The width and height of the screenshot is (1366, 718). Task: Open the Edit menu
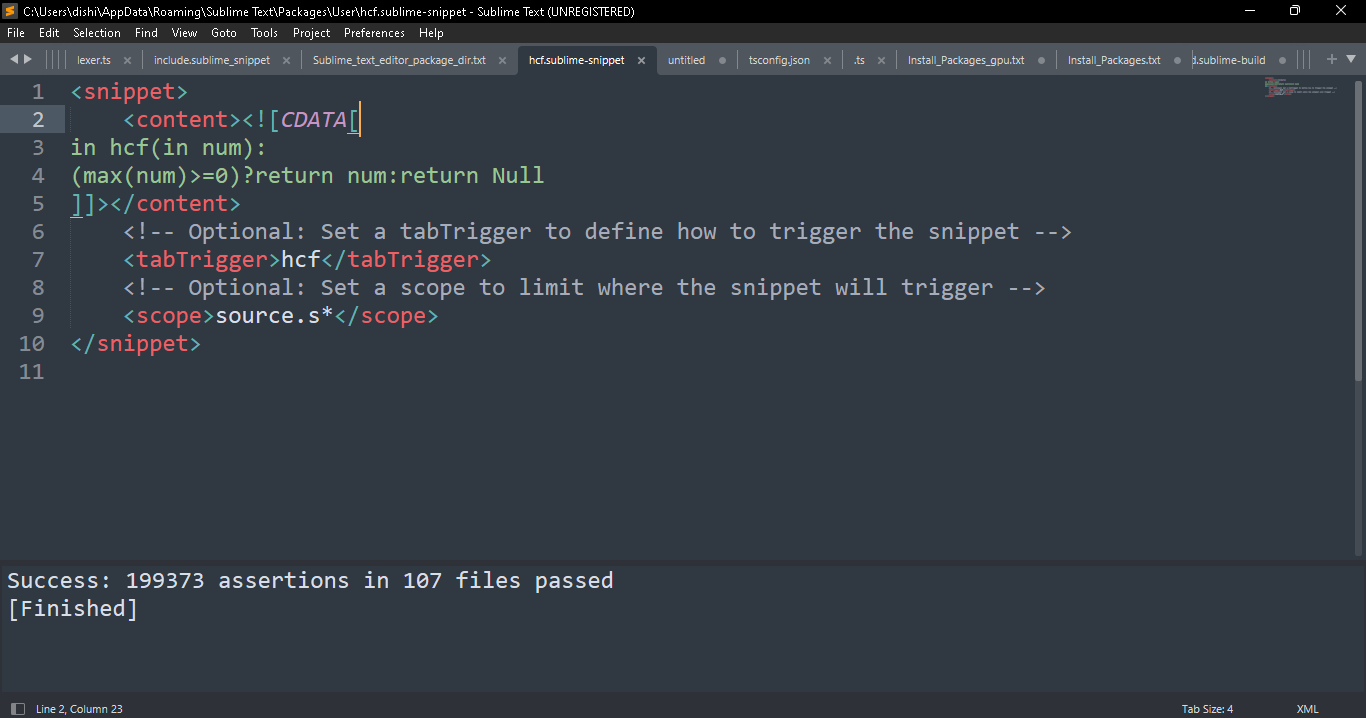(x=49, y=33)
